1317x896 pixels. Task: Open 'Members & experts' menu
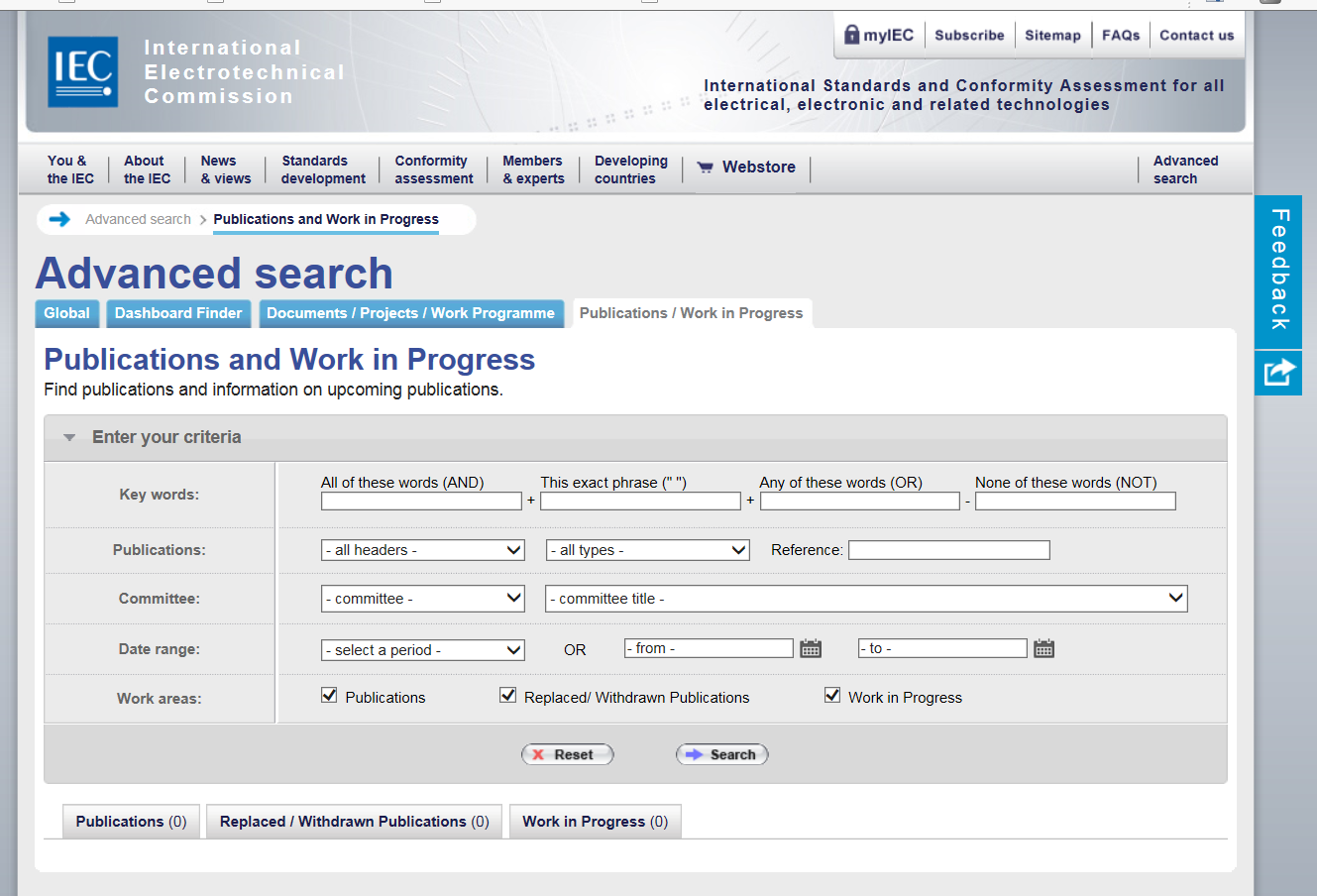pyautogui.click(x=533, y=169)
